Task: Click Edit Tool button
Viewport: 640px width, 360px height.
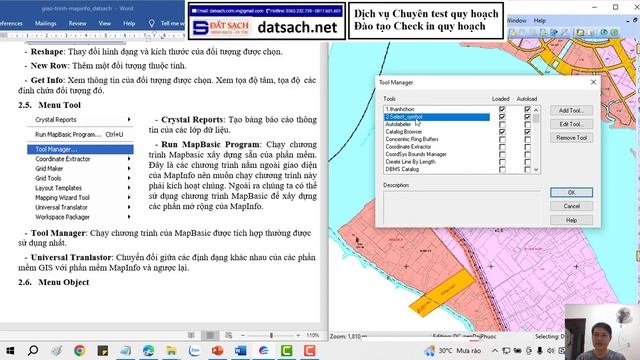Action: [571, 124]
